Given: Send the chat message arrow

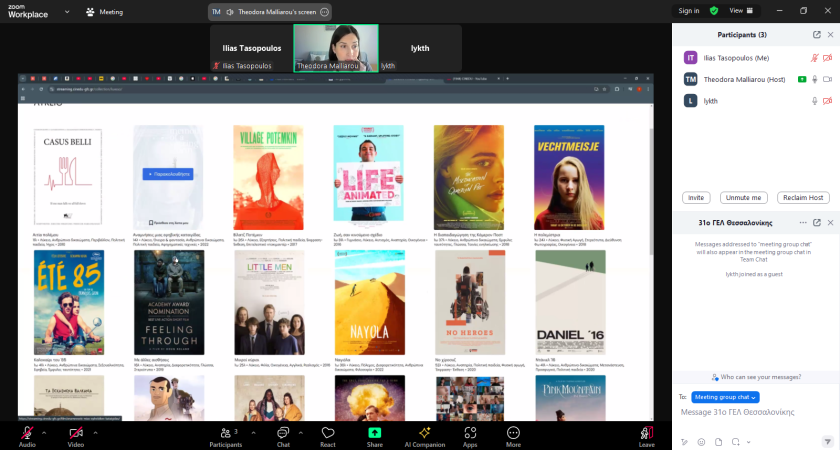Looking at the screenshot, I should click(828, 442).
